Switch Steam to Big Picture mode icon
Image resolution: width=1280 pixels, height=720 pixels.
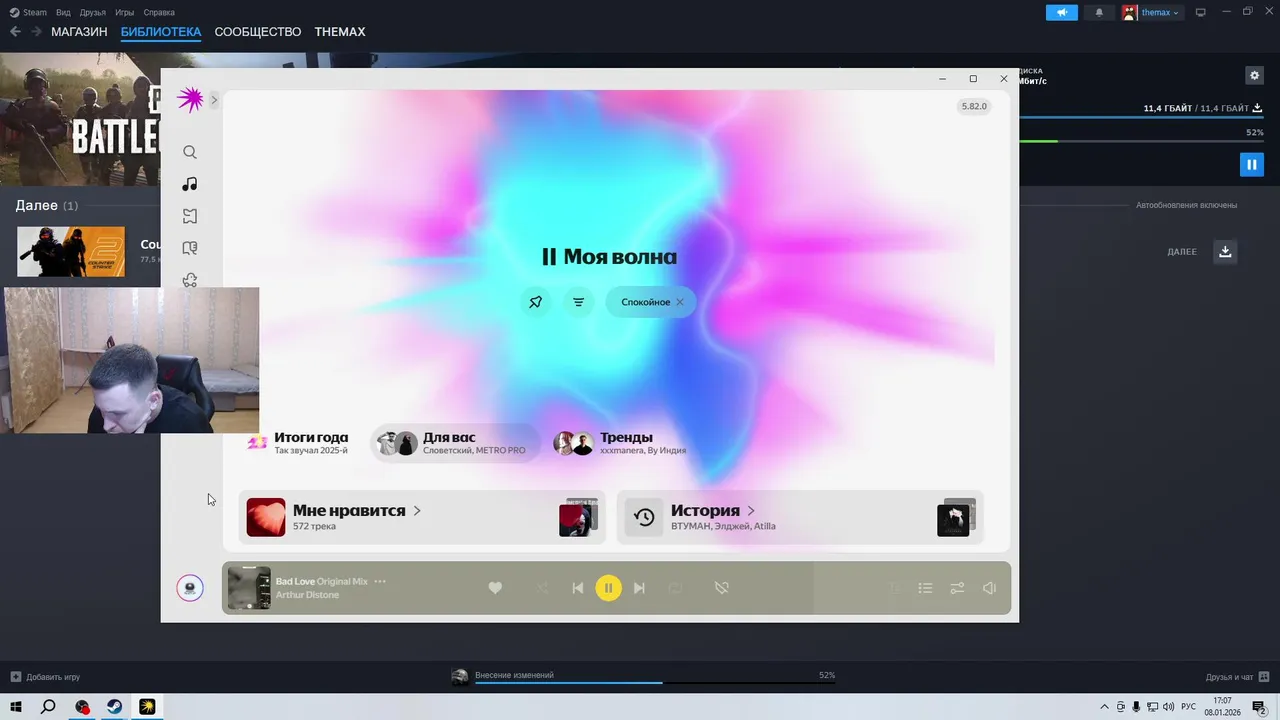(1201, 12)
